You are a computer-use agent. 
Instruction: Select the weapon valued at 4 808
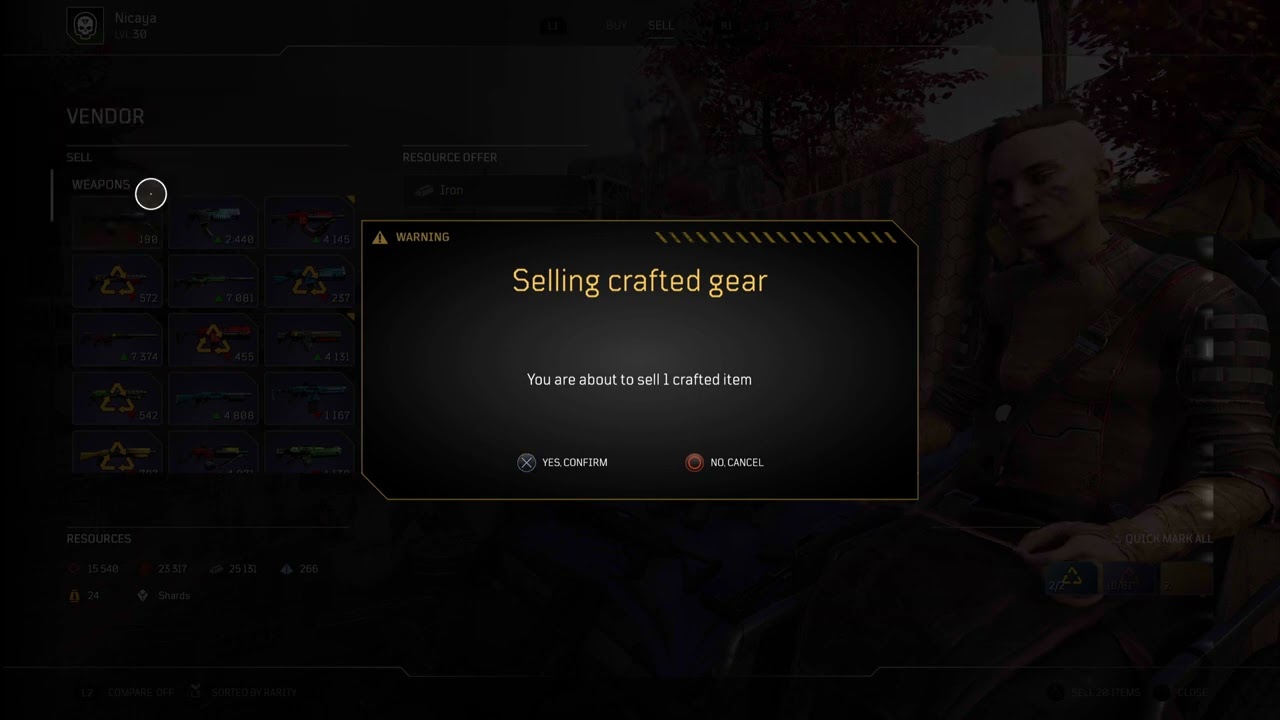click(212, 398)
